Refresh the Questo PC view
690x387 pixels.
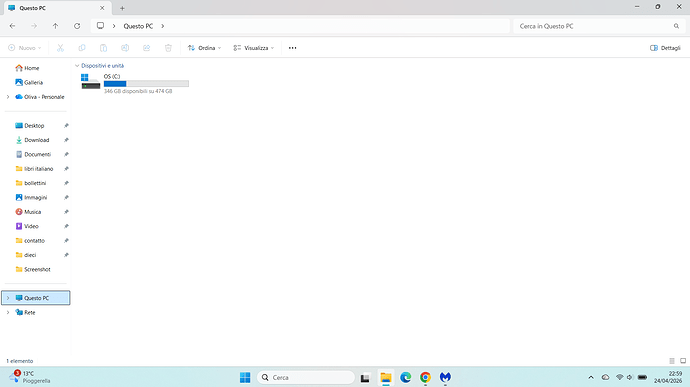coord(77,26)
